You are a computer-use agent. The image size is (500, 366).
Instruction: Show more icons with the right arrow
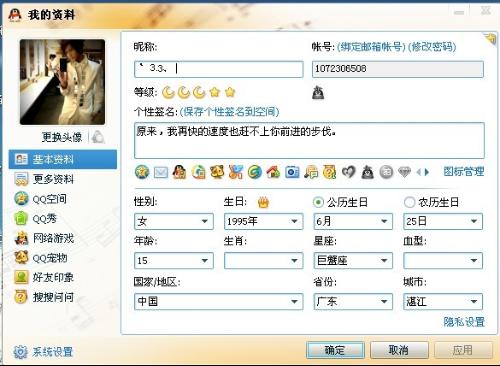click(x=427, y=172)
